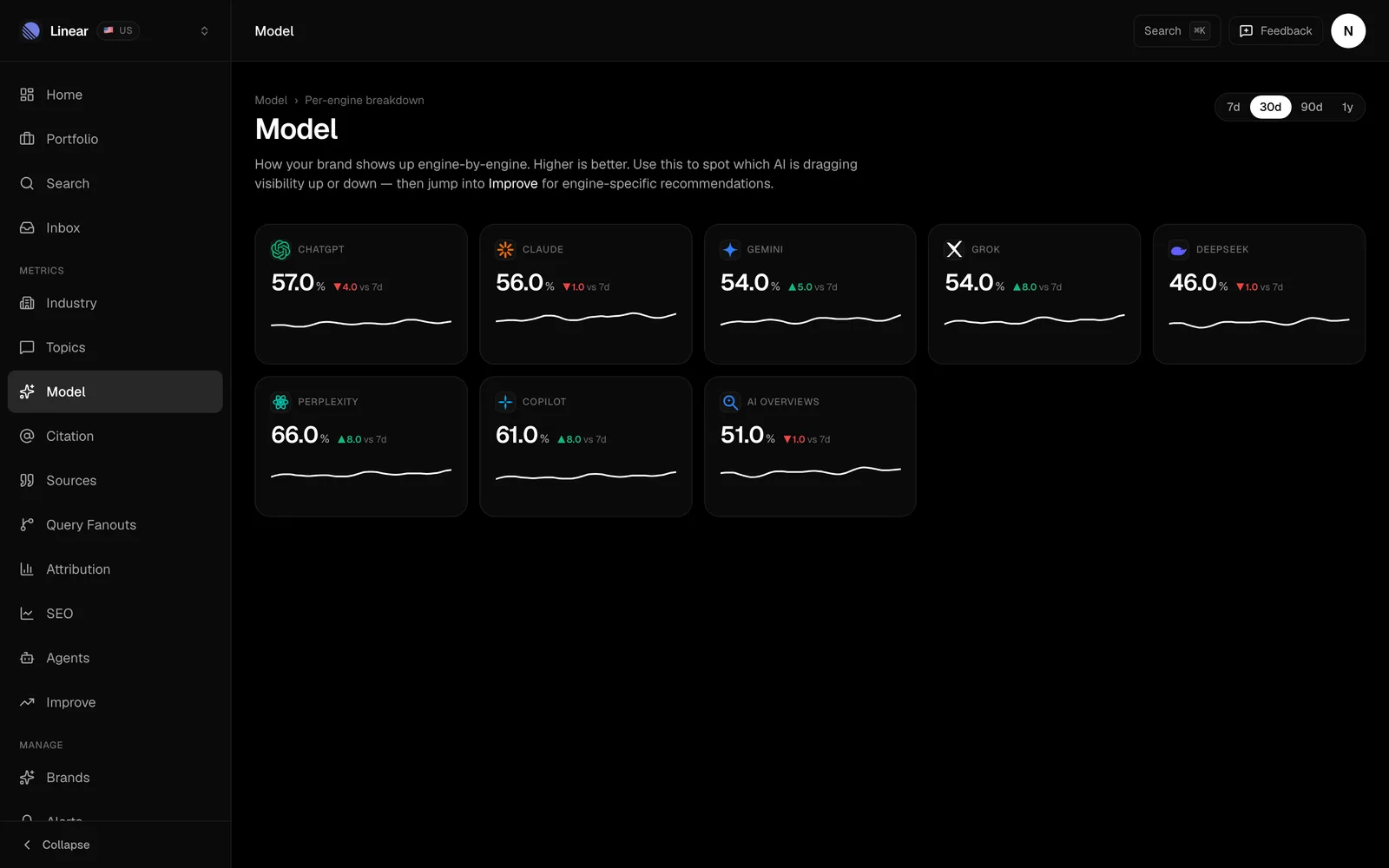Viewport: 1389px width, 868px height.
Task: Click the SEO line chart icon
Action: coord(27,613)
